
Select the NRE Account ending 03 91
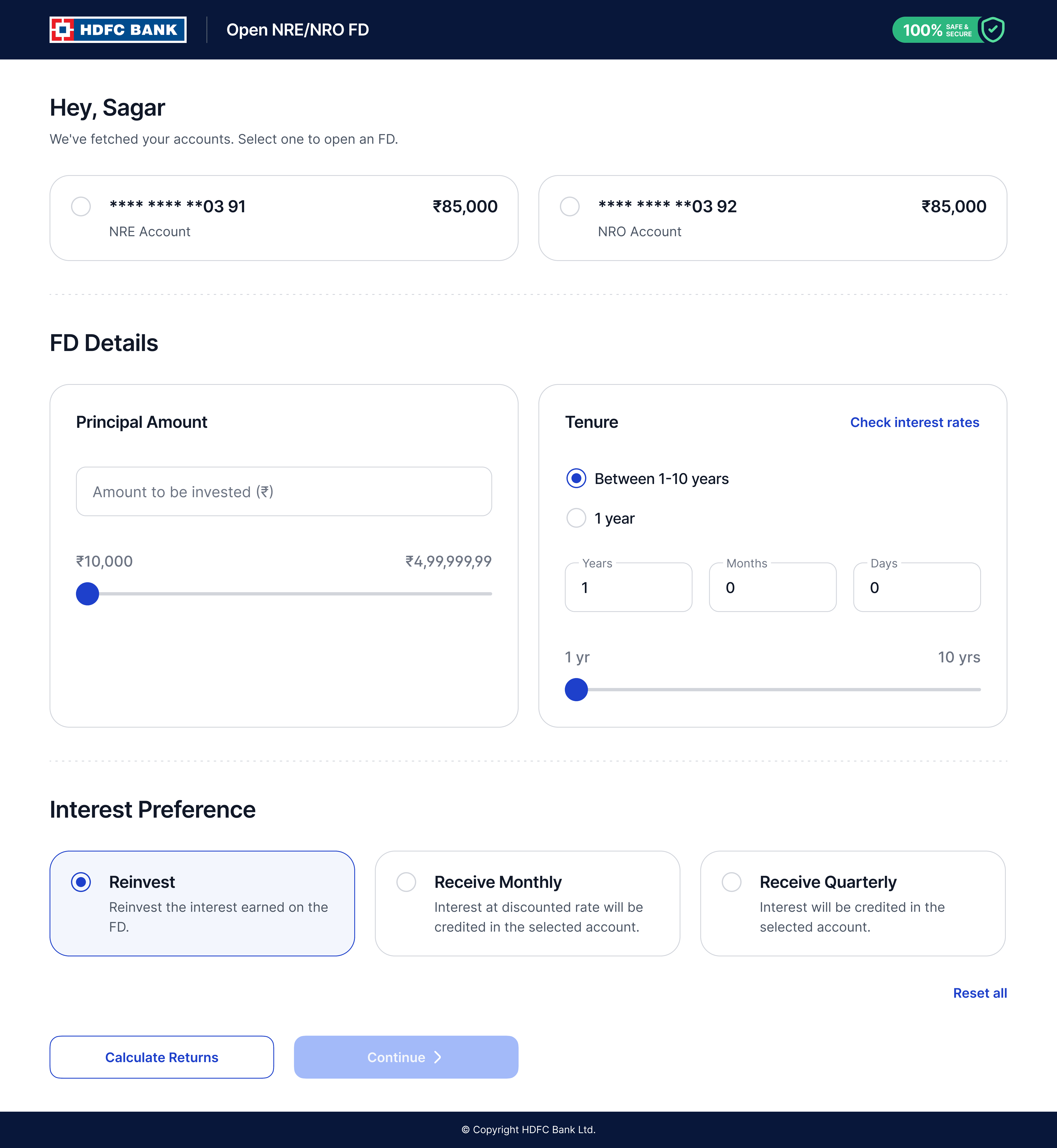81,206
